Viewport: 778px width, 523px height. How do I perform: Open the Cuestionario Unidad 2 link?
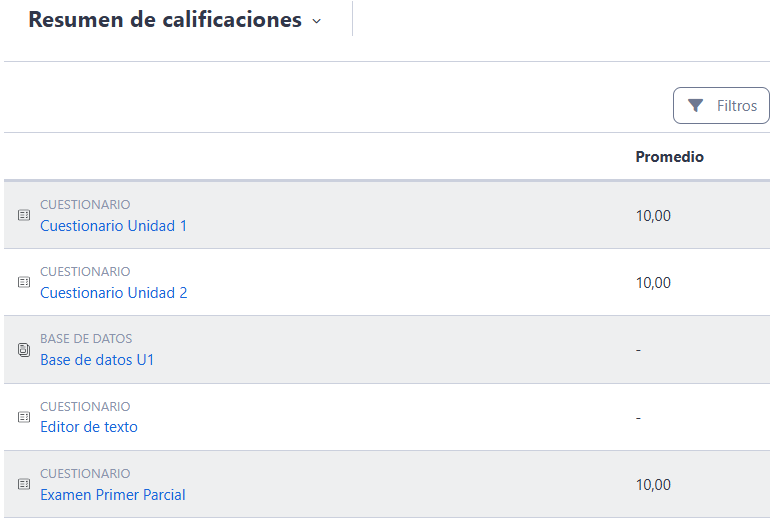tap(113, 293)
